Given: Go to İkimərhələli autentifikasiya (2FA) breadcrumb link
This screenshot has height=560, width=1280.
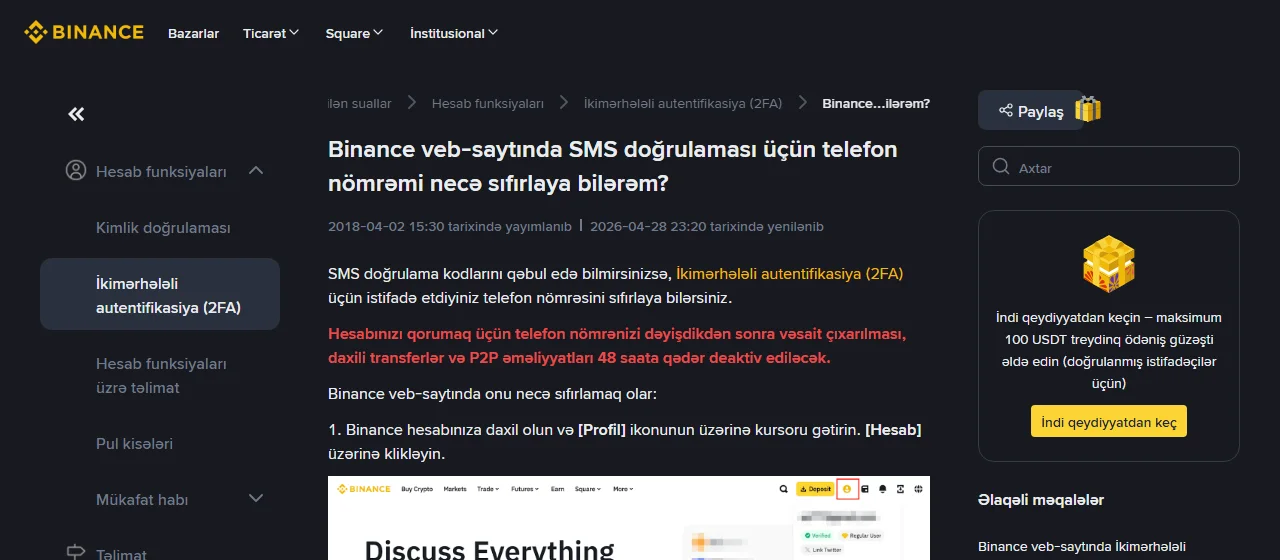Looking at the screenshot, I should pyautogui.click(x=683, y=103).
